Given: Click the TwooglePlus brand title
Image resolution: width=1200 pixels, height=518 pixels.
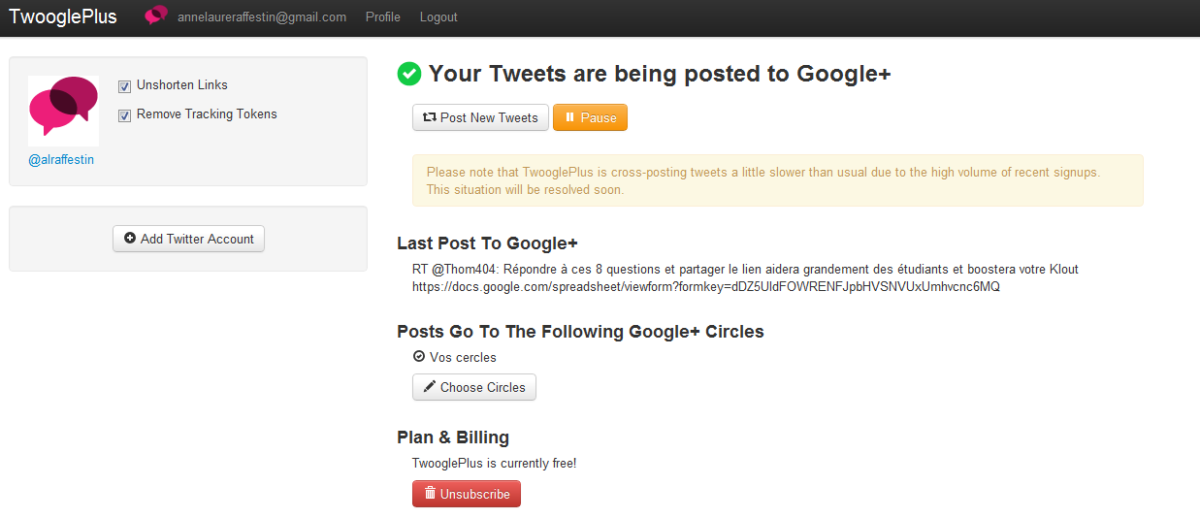Looking at the screenshot, I should [x=63, y=17].
